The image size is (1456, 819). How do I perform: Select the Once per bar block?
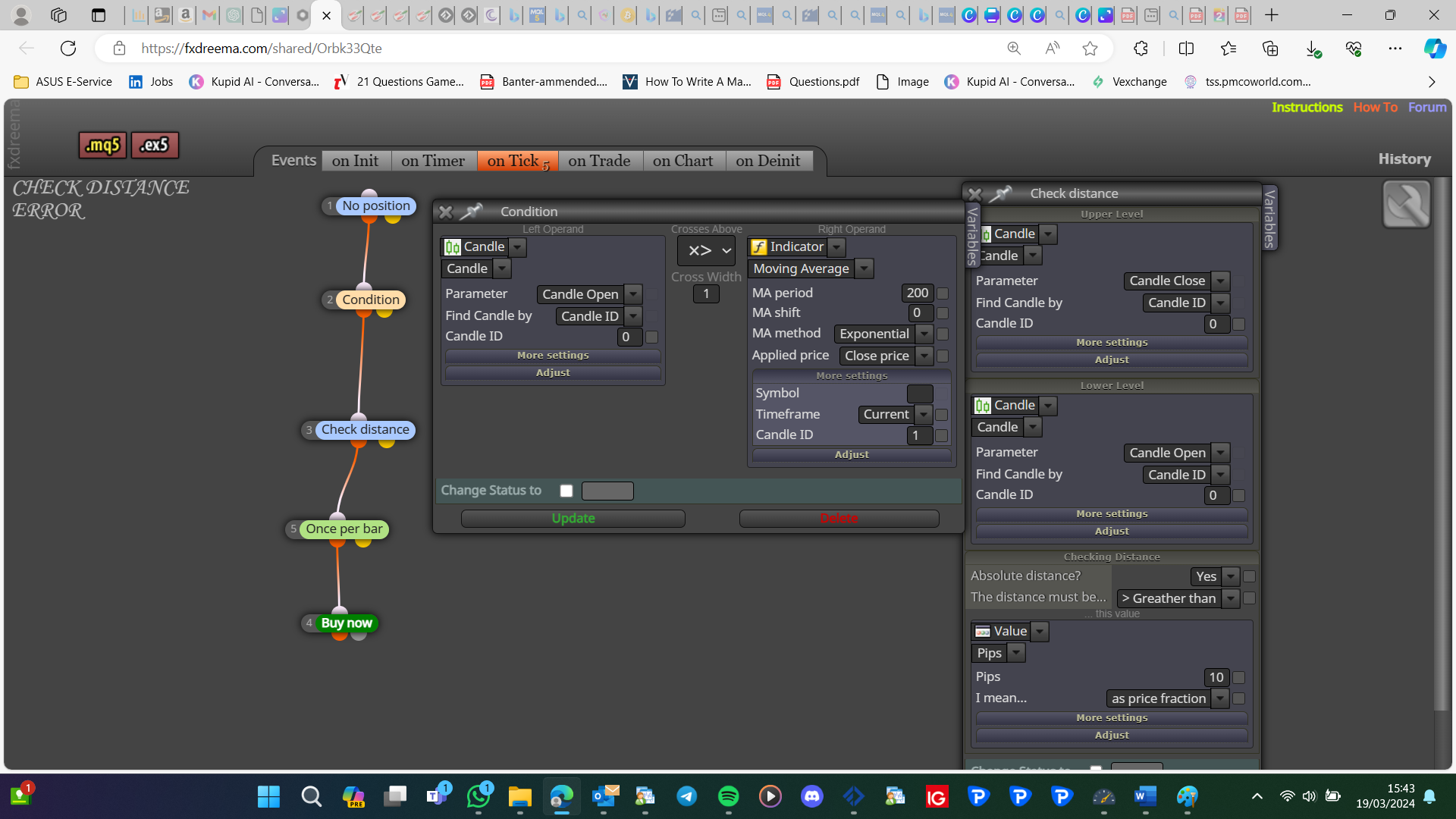pyautogui.click(x=344, y=529)
